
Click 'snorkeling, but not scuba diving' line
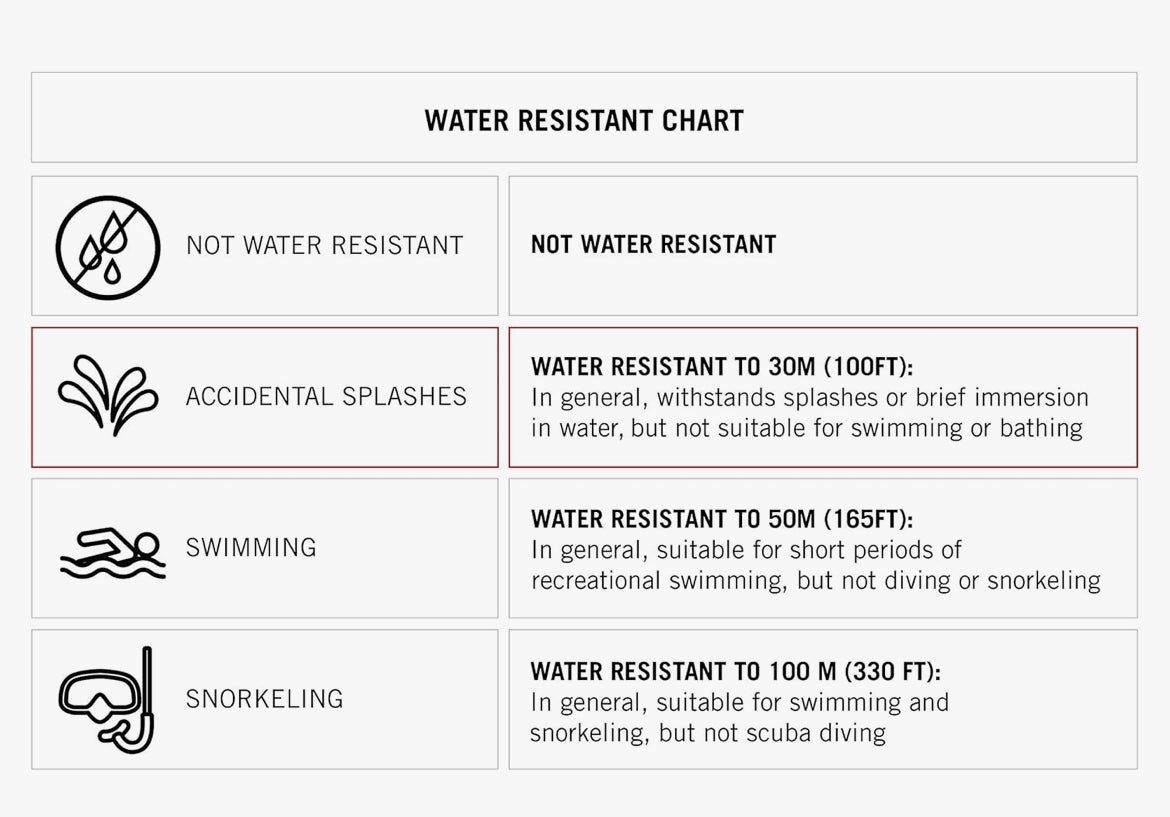[708, 733]
